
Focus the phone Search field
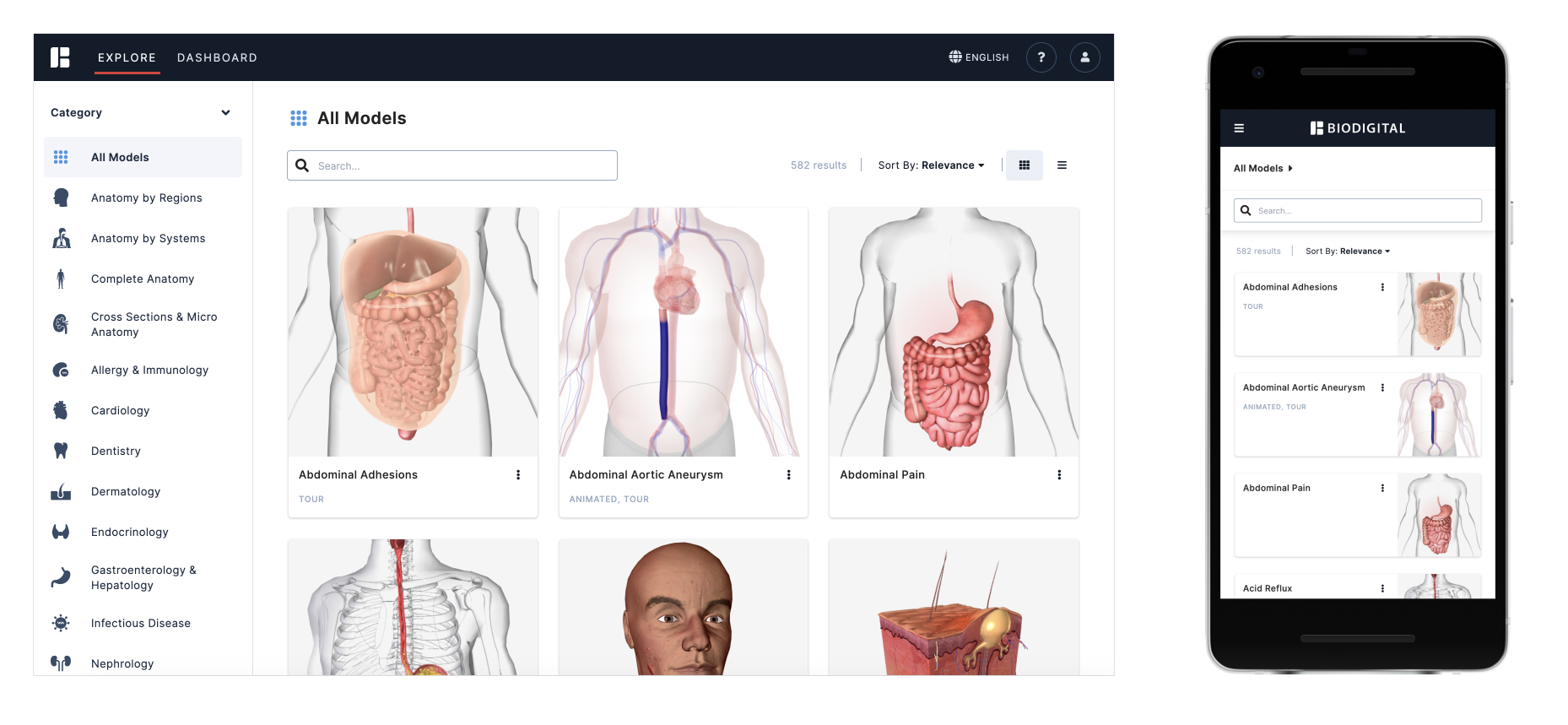point(1358,210)
